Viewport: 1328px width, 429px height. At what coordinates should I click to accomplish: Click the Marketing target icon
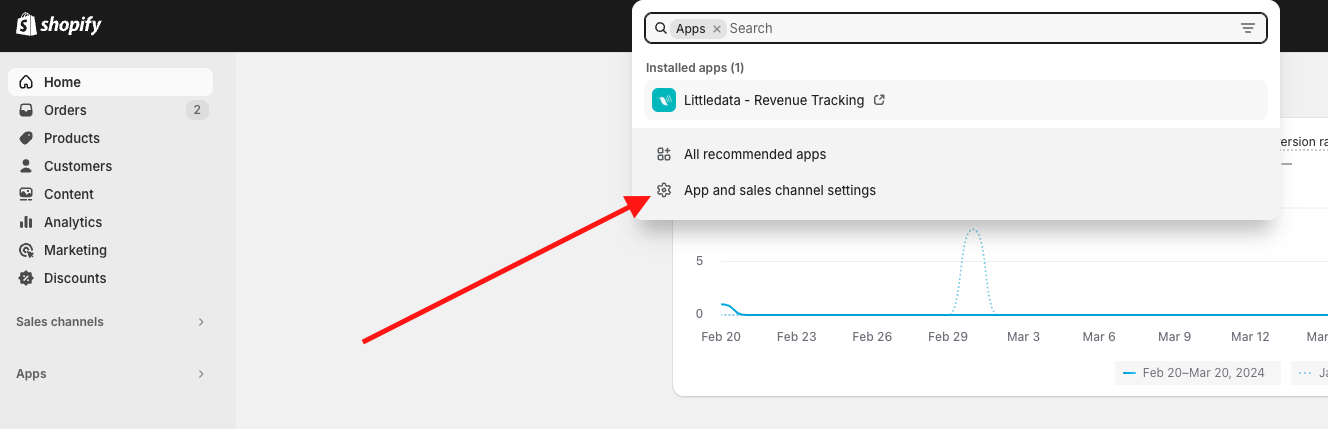[x=26, y=250]
